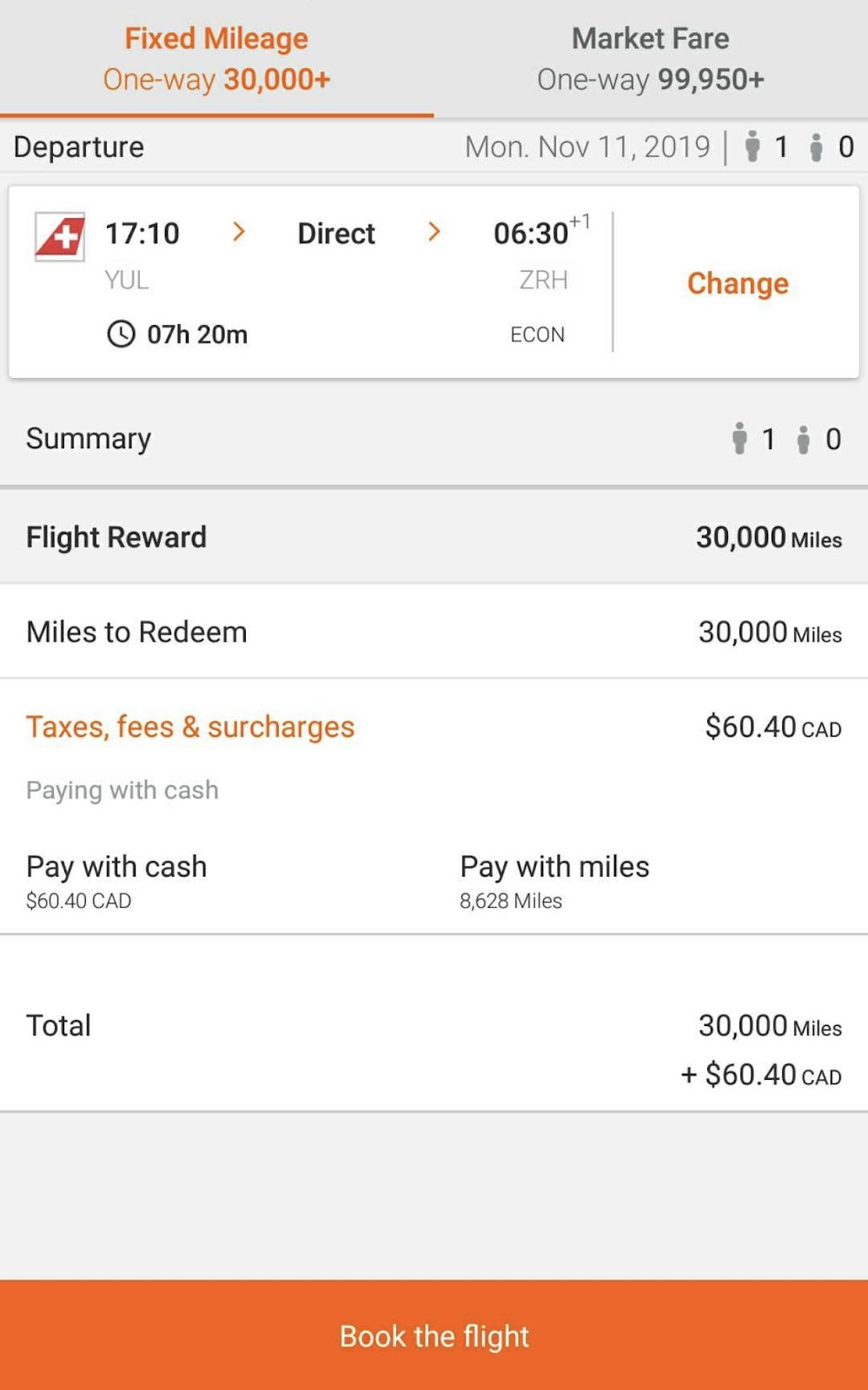
Task: Expand Taxes, fees & surcharges details
Action: [190, 727]
